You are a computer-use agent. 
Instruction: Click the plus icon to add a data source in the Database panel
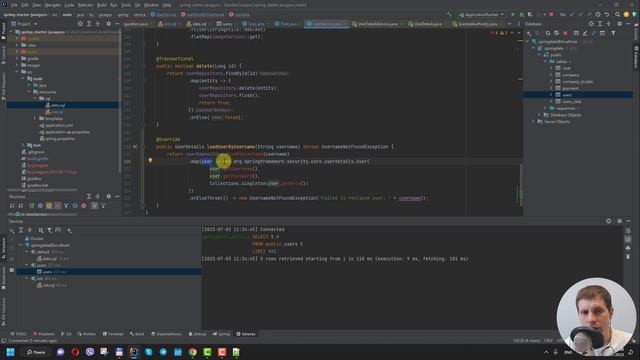pos(529,33)
